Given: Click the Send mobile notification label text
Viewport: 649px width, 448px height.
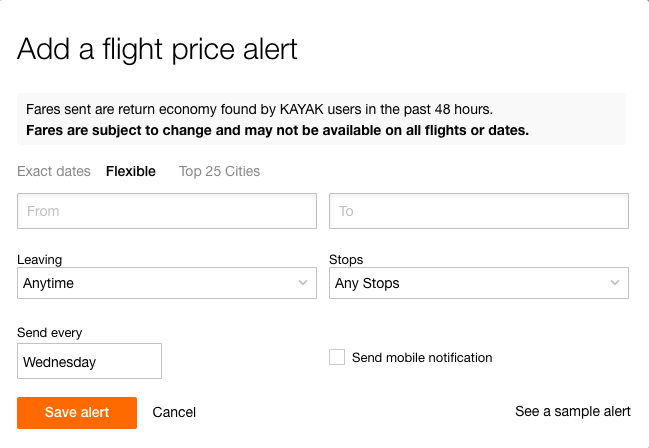Looking at the screenshot, I should pyautogui.click(x=422, y=358).
